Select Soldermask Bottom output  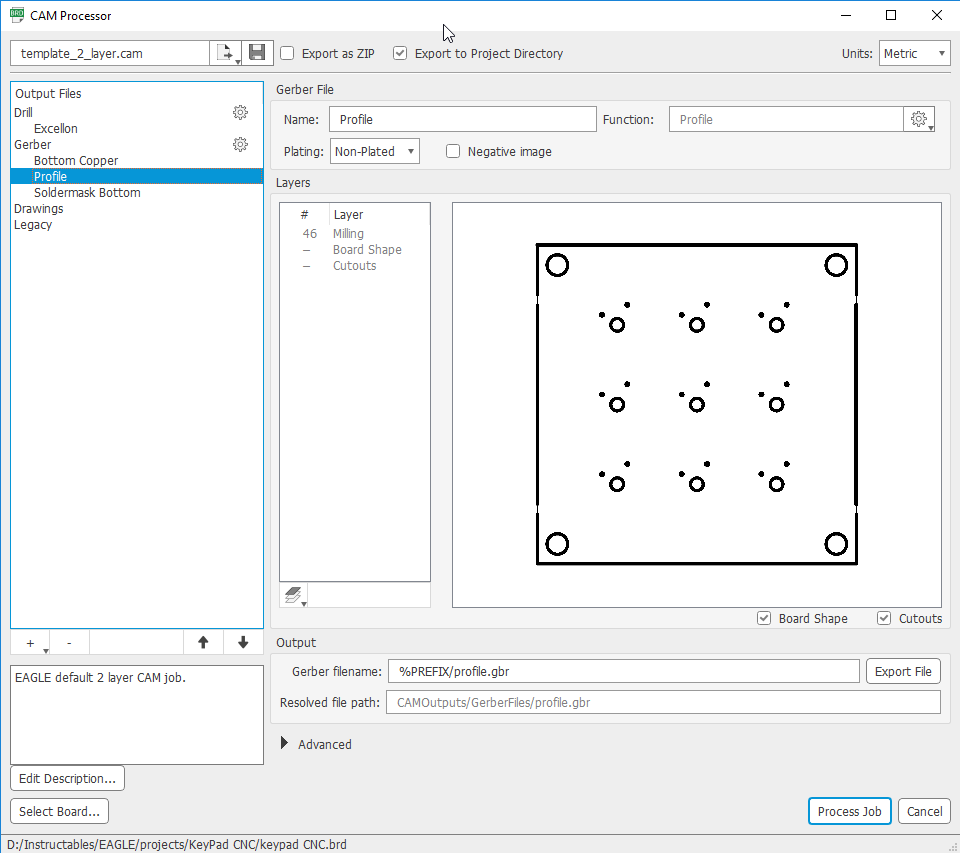(x=87, y=192)
